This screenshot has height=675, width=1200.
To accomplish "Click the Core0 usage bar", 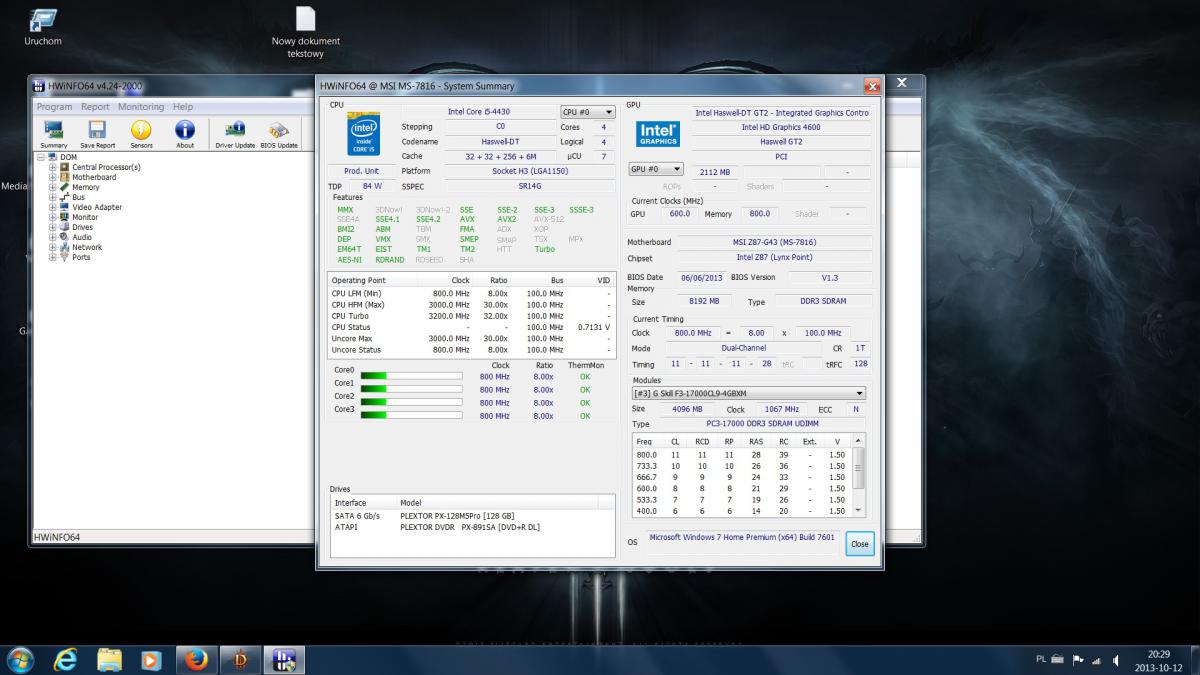I will pos(411,377).
